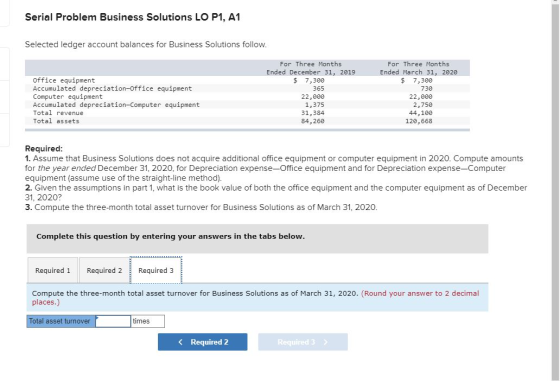This screenshot has width=560, height=381.
Task: Click the value 730 in the table
Action: [426, 89]
